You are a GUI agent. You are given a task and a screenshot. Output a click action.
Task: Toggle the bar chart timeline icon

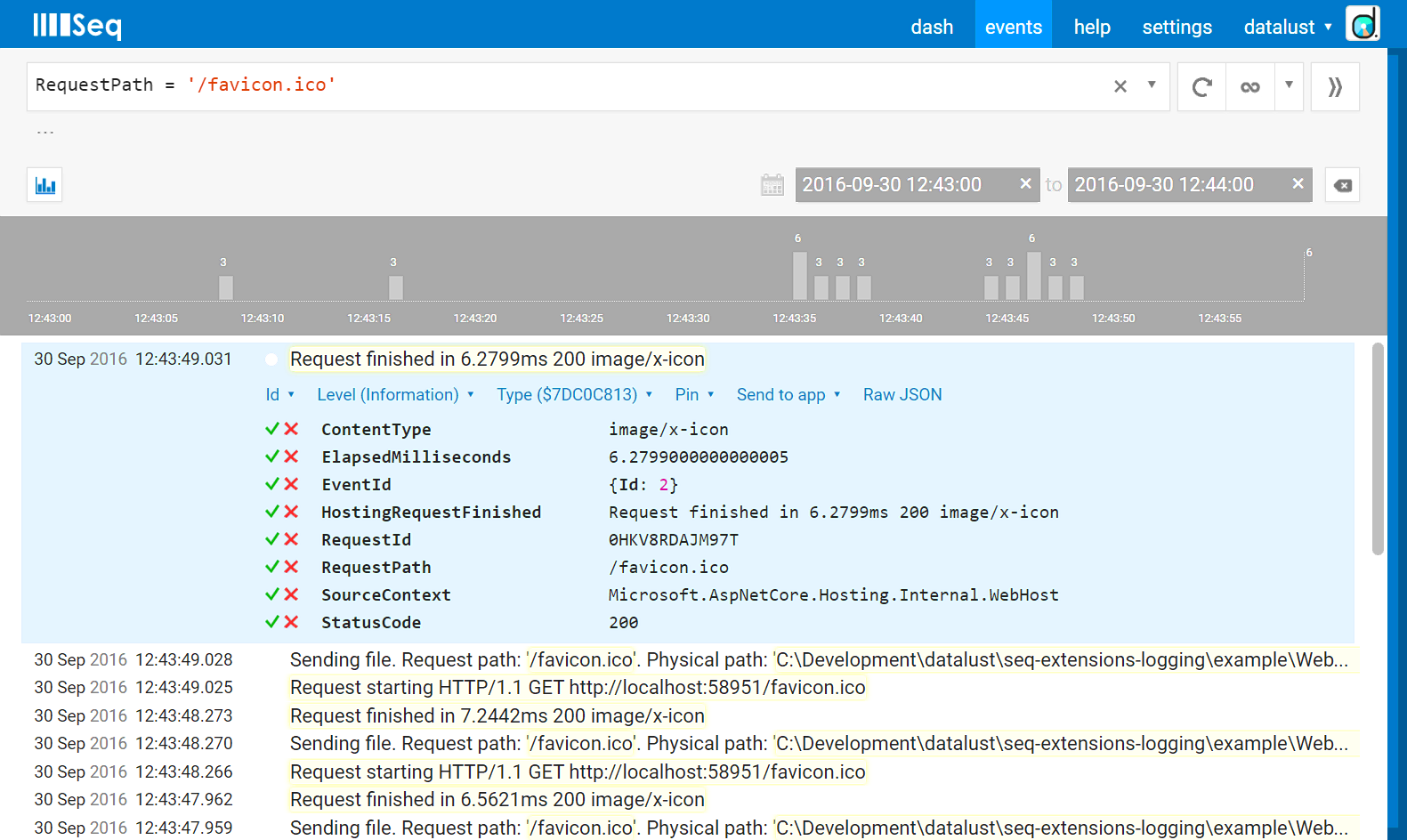(x=44, y=185)
